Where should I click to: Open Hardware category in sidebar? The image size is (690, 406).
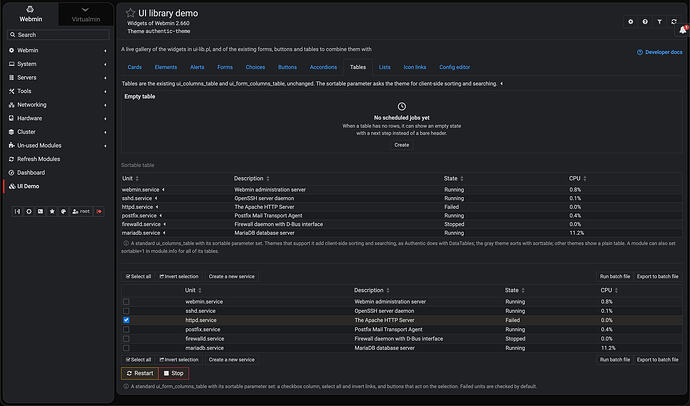click(x=29, y=118)
